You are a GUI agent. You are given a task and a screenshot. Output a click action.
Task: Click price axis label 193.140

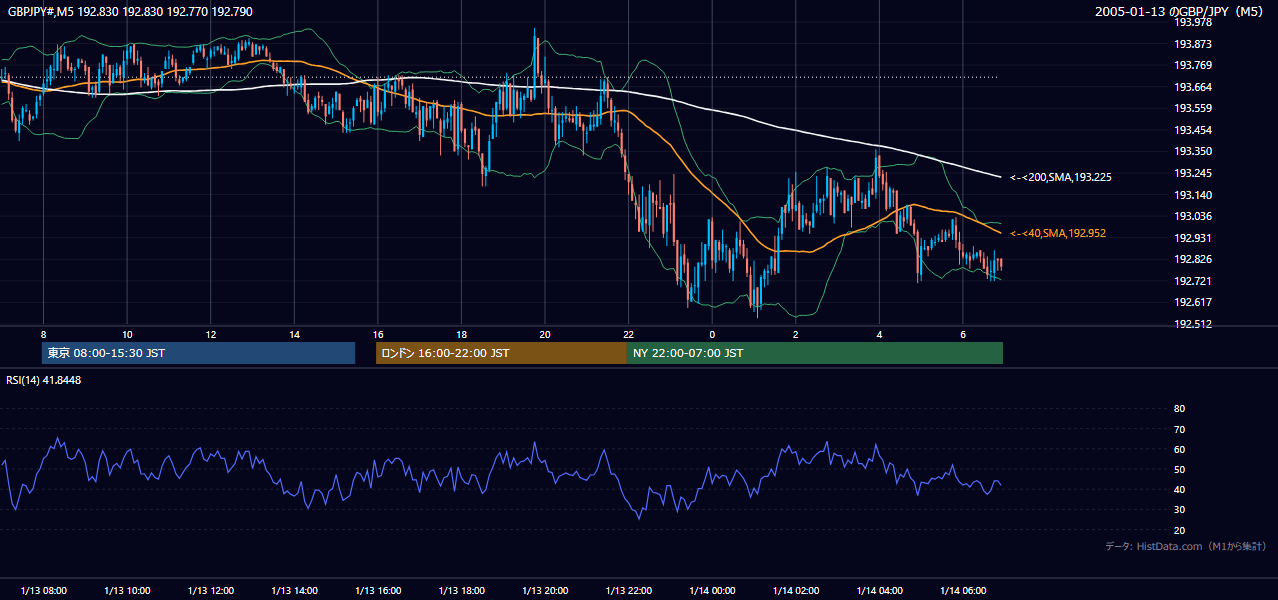tap(1192, 195)
